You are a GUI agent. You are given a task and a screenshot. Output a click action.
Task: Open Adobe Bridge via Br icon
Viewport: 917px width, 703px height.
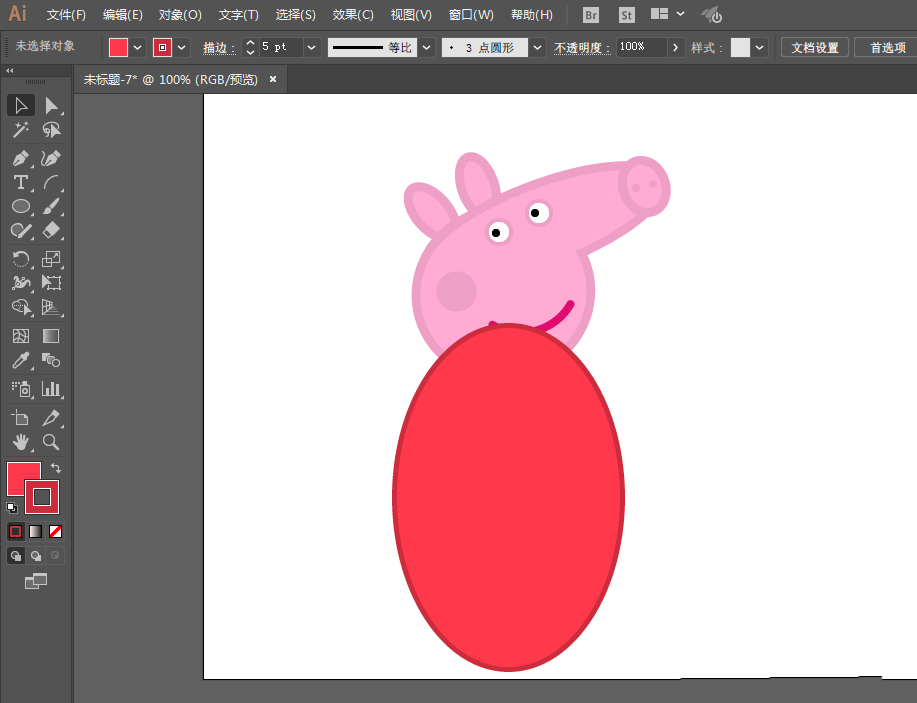point(591,15)
